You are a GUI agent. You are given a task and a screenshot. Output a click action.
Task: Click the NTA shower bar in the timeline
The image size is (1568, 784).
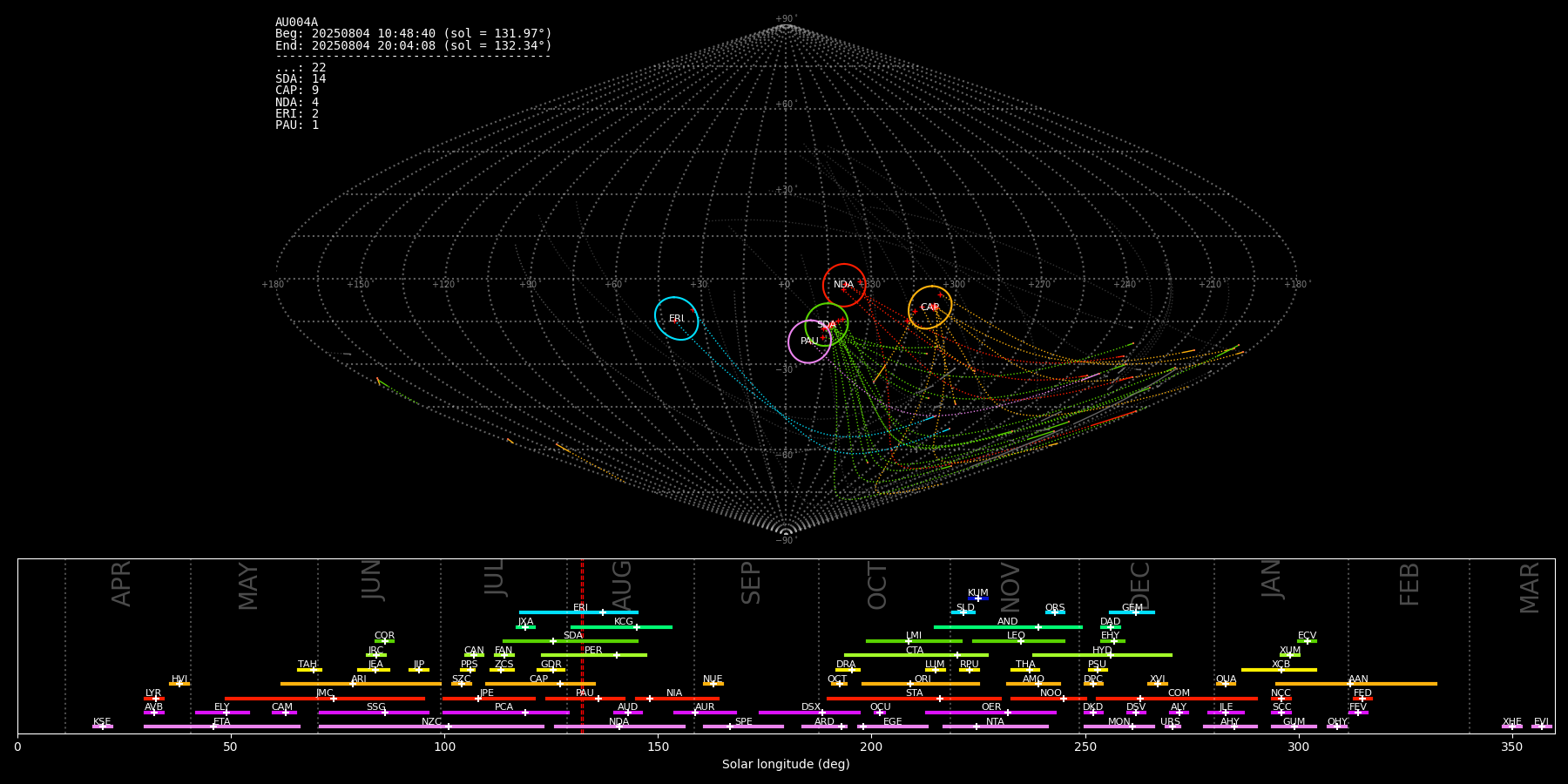coord(995,727)
